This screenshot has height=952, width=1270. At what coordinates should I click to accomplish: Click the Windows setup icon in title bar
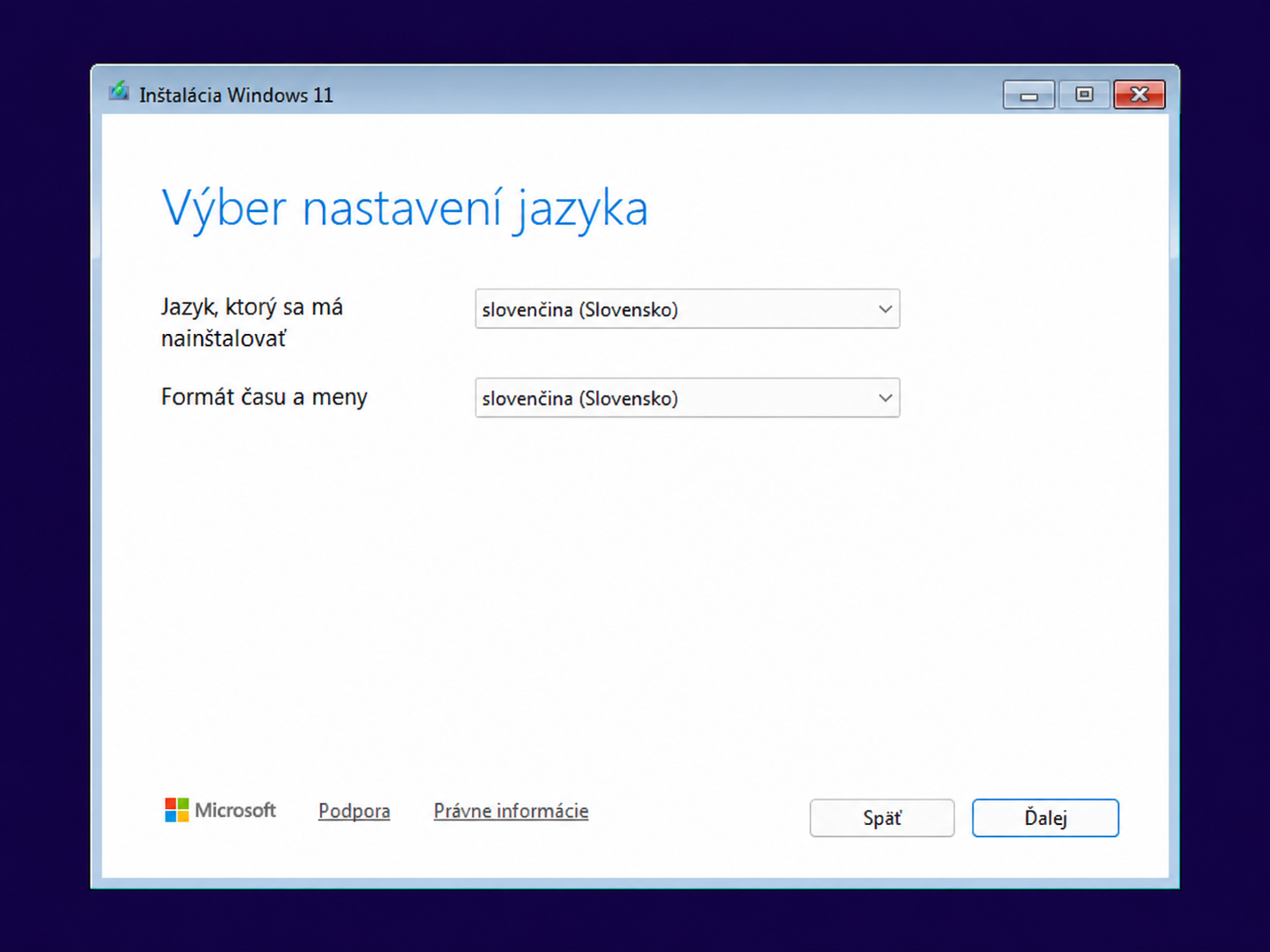click(x=118, y=91)
